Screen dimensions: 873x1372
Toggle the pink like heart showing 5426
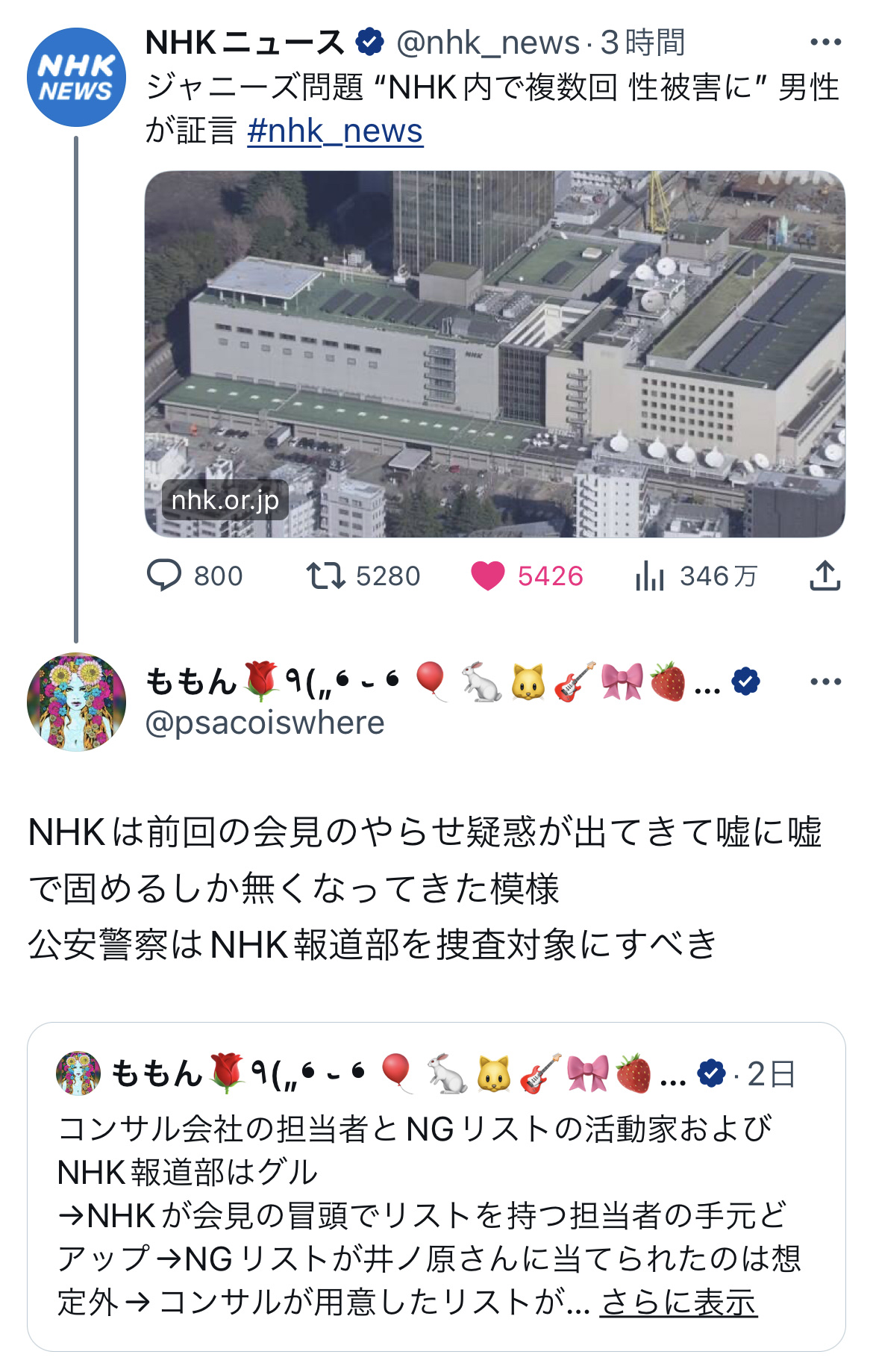click(x=488, y=576)
